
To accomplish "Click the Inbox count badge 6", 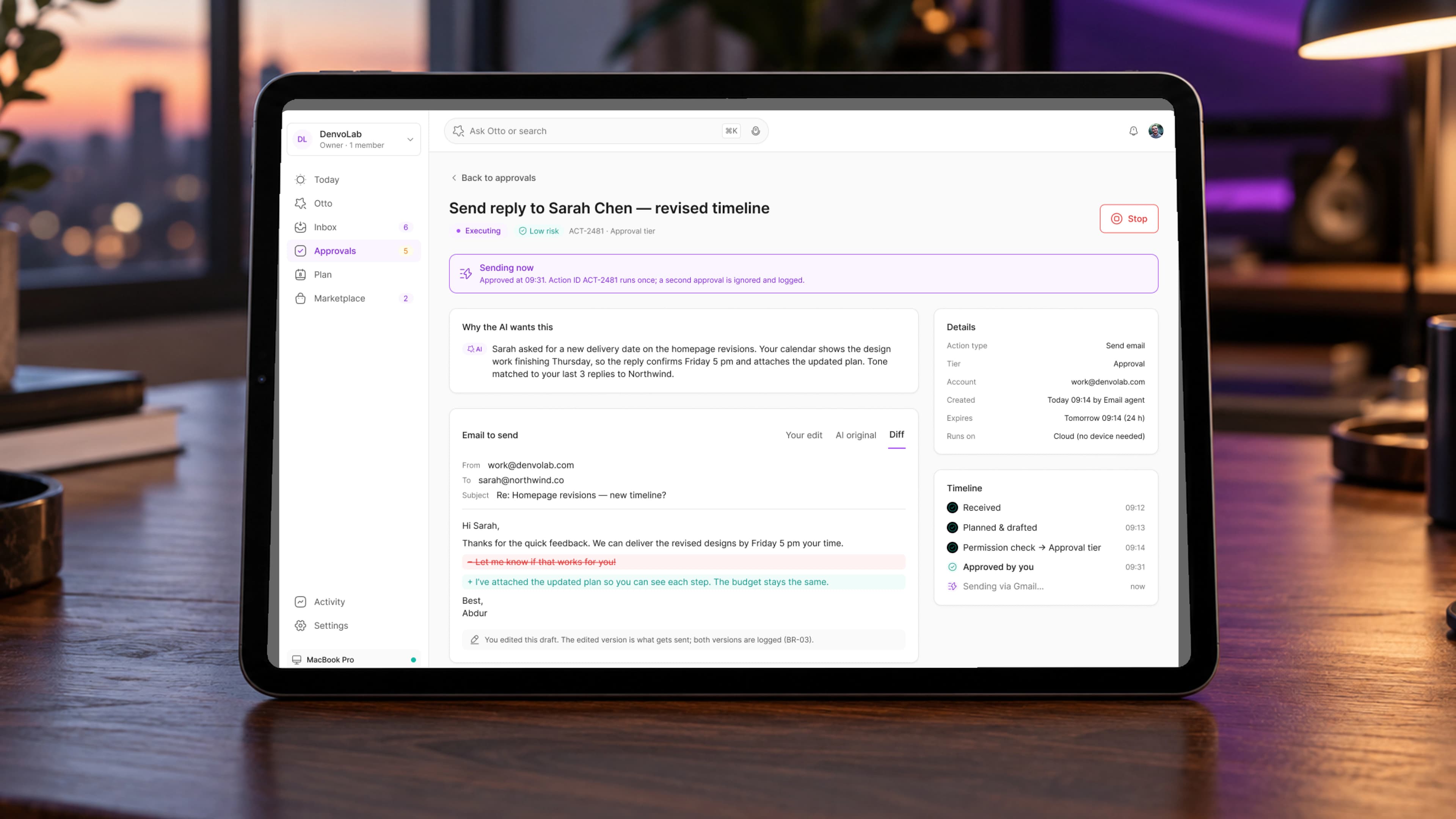I will click(405, 227).
